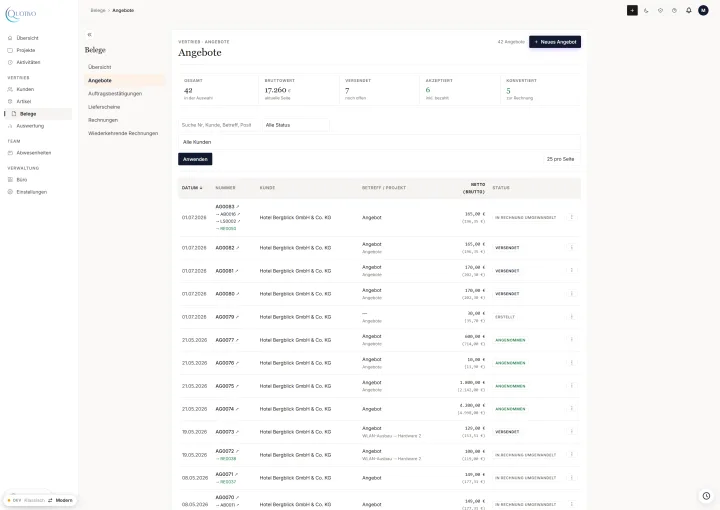Open the user avatar menu
Viewport: 720px width, 510px height.
[x=703, y=11]
